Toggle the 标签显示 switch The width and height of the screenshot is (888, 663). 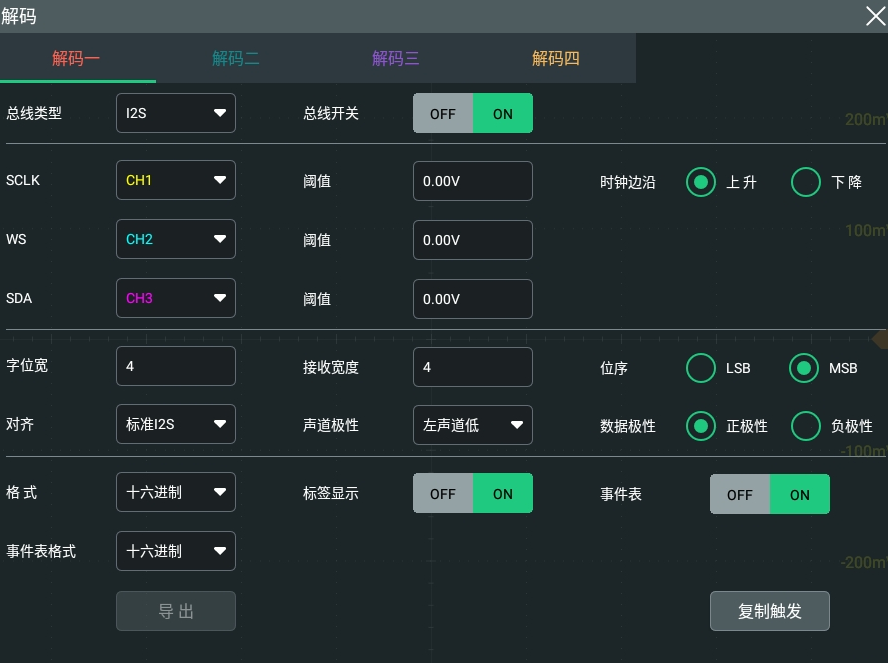click(x=472, y=493)
